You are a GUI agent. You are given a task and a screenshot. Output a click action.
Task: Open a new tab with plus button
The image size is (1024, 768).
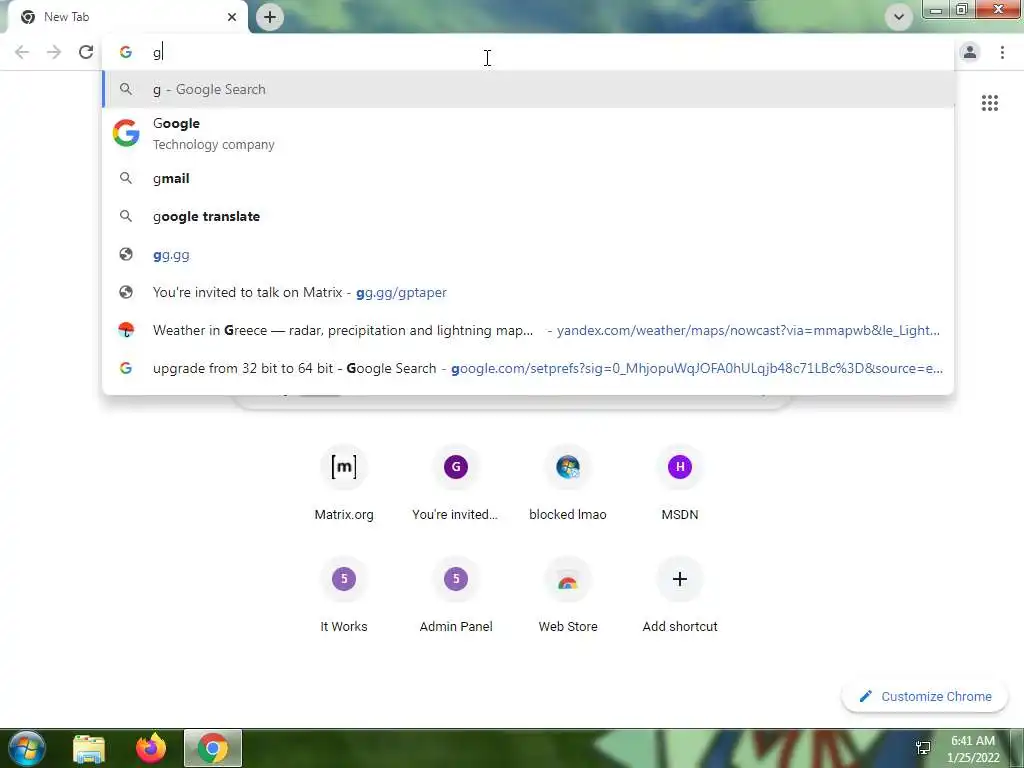point(270,17)
